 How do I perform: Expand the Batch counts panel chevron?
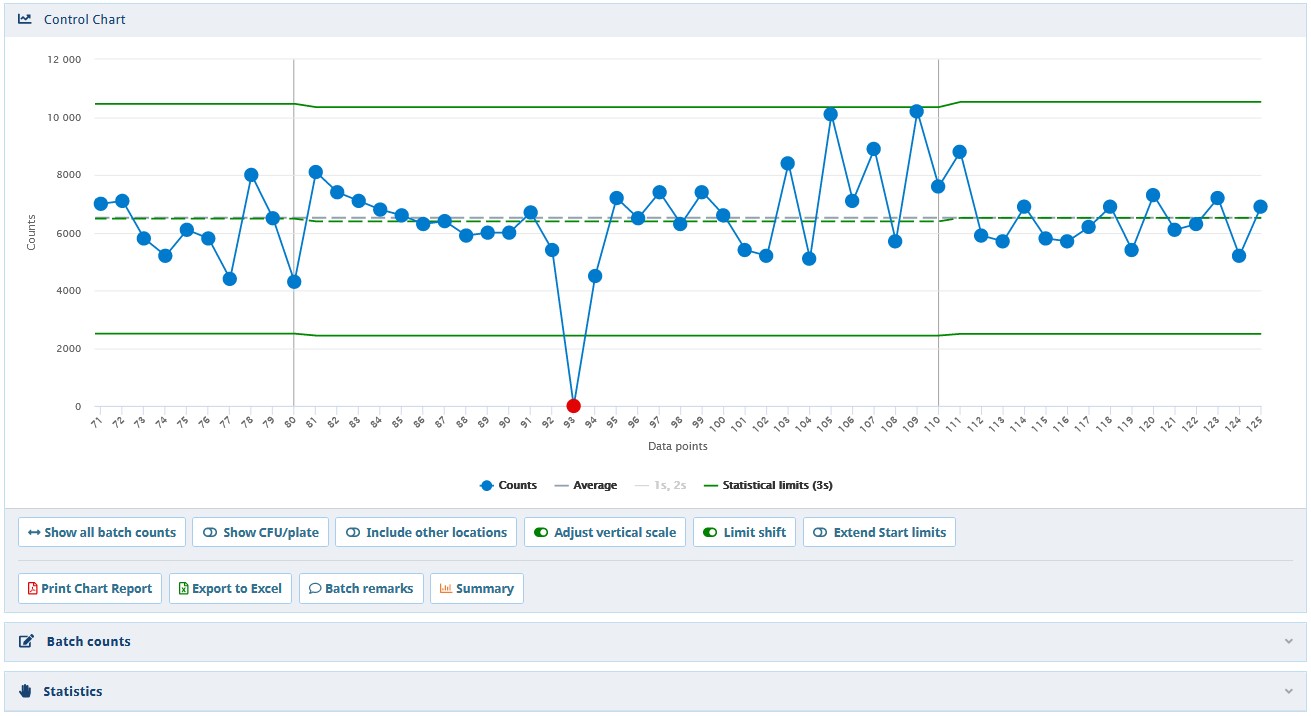[1288, 642]
